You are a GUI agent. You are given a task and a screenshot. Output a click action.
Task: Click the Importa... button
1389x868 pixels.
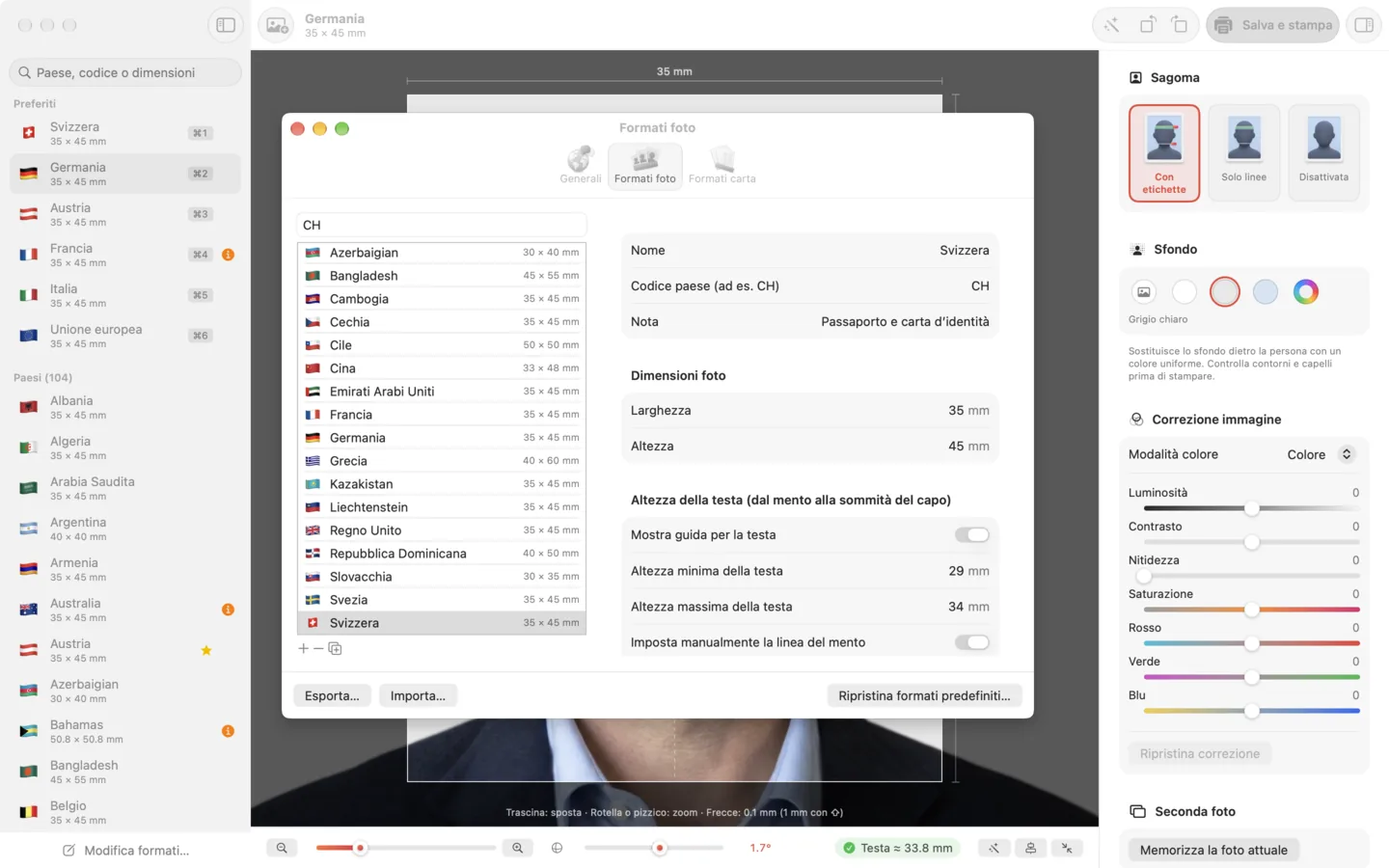click(x=418, y=695)
